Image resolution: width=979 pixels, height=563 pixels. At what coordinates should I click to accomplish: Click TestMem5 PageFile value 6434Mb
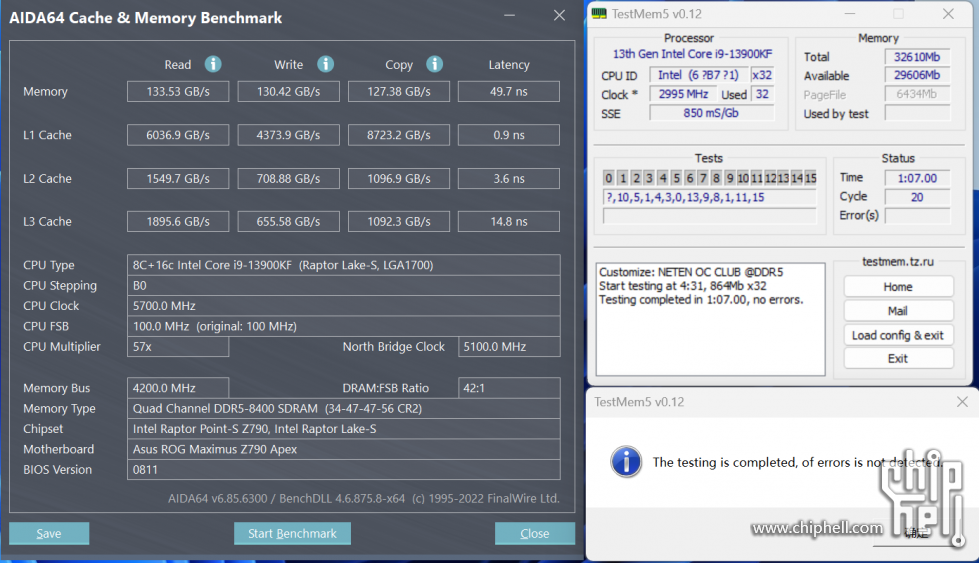coord(917,94)
